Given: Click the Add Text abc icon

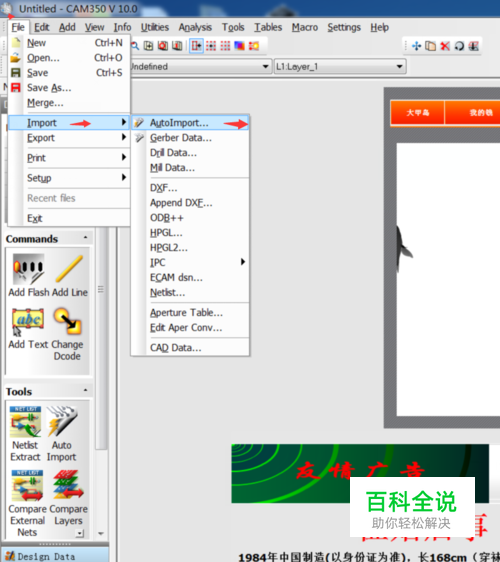Looking at the screenshot, I should pos(28,321).
